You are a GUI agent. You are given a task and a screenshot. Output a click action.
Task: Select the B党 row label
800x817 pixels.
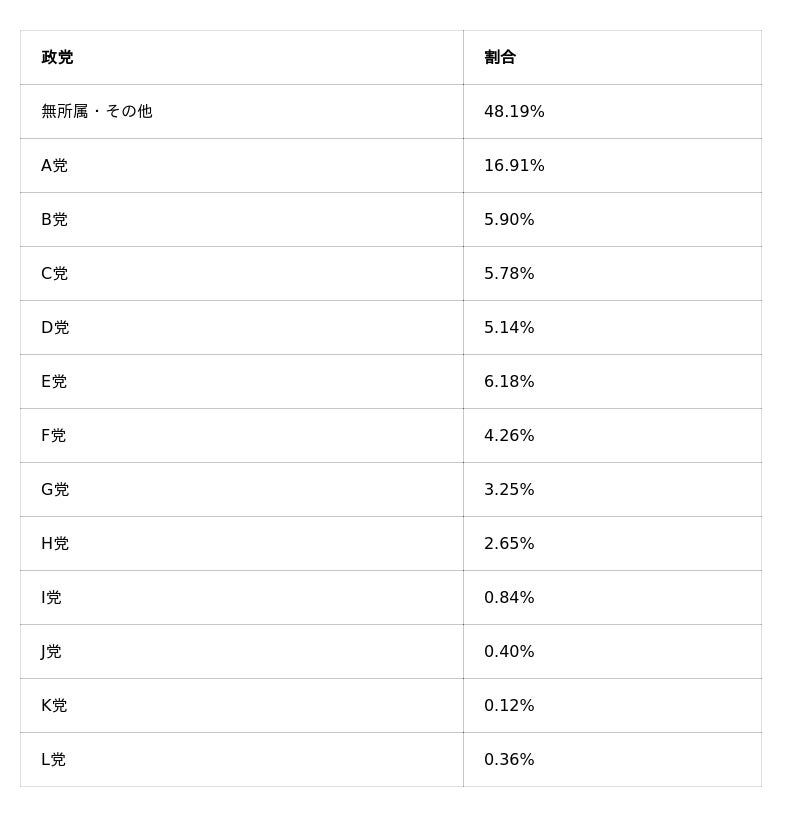[54, 220]
